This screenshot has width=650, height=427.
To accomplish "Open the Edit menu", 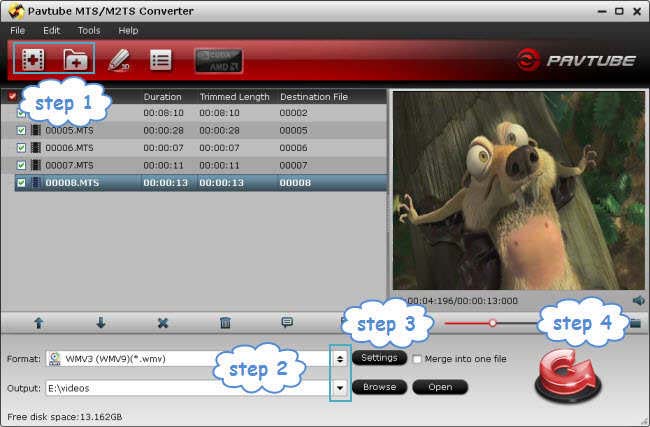I will point(51,31).
